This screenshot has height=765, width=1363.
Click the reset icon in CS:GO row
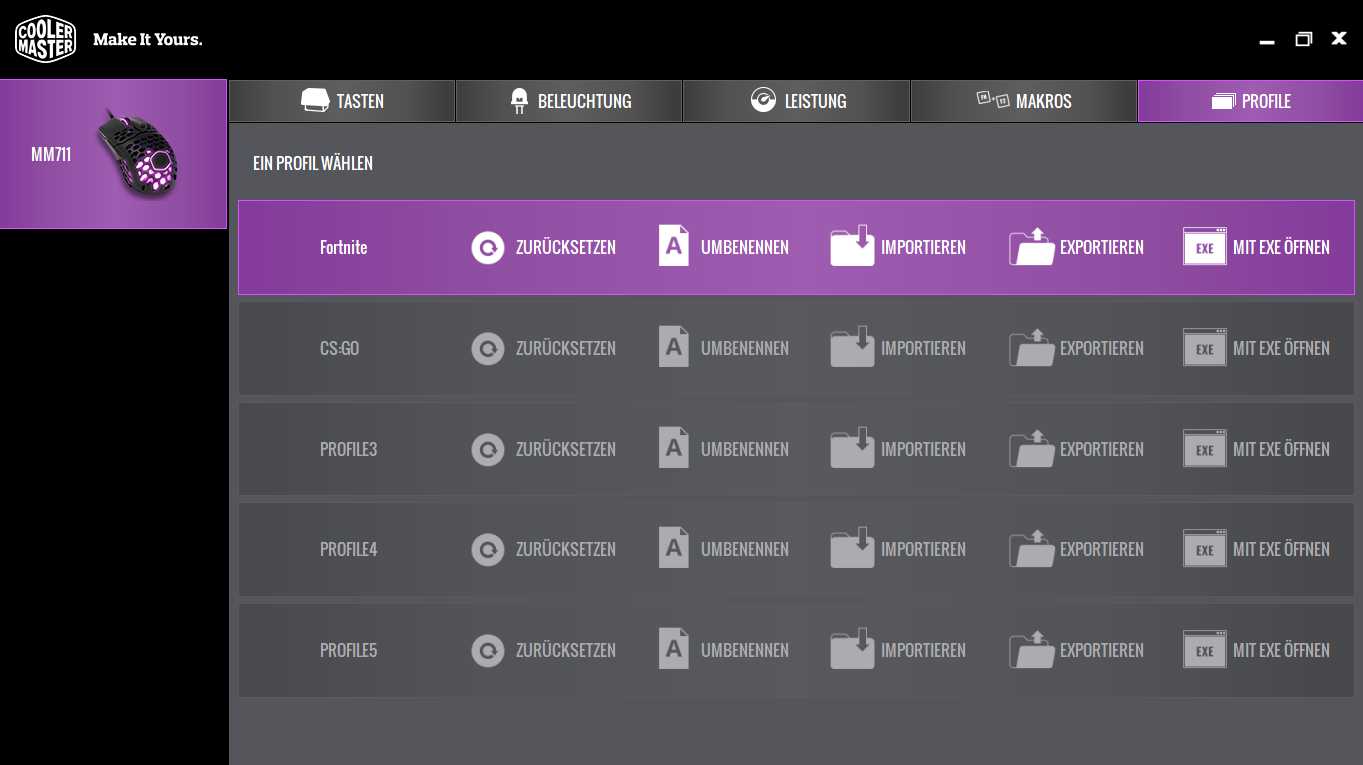pos(488,348)
